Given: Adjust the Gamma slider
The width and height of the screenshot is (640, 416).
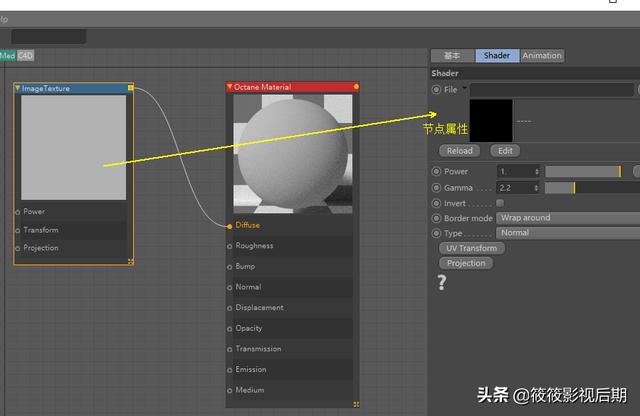Looking at the screenshot, I should coord(593,188).
